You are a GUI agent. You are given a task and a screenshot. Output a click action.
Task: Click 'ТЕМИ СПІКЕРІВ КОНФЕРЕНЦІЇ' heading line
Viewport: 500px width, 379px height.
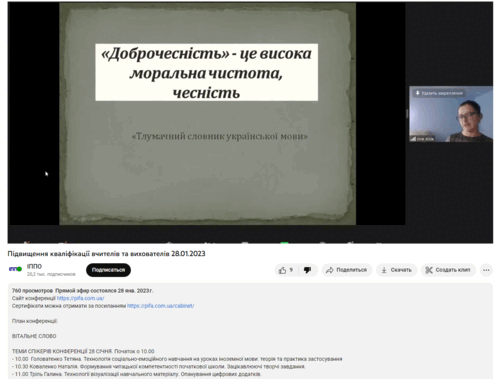[x=83, y=351]
